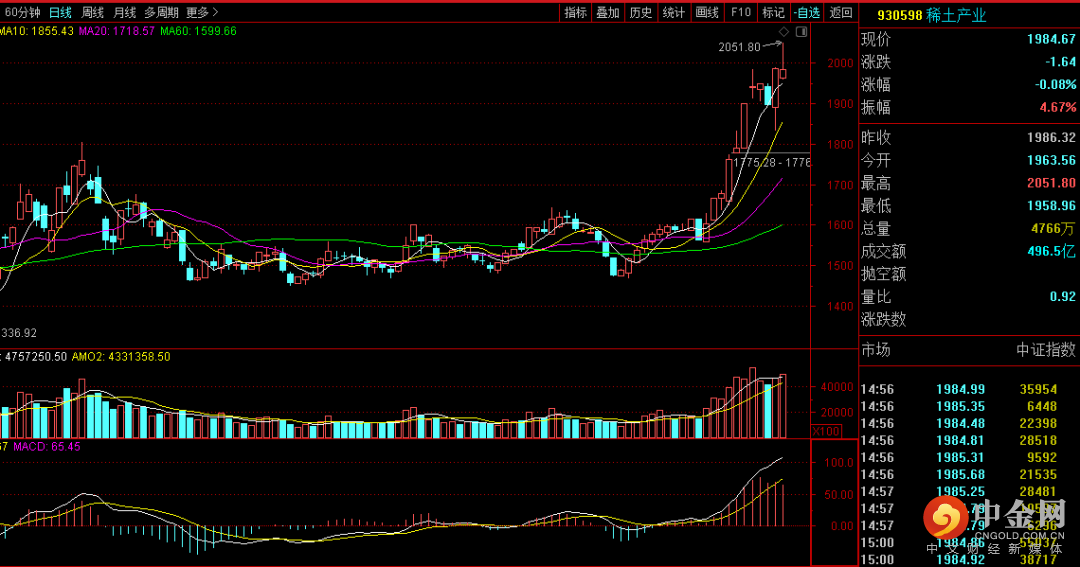Click tick volume 21535
This screenshot has width=1080, height=567.
pyautogui.click(x=1038, y=475)
